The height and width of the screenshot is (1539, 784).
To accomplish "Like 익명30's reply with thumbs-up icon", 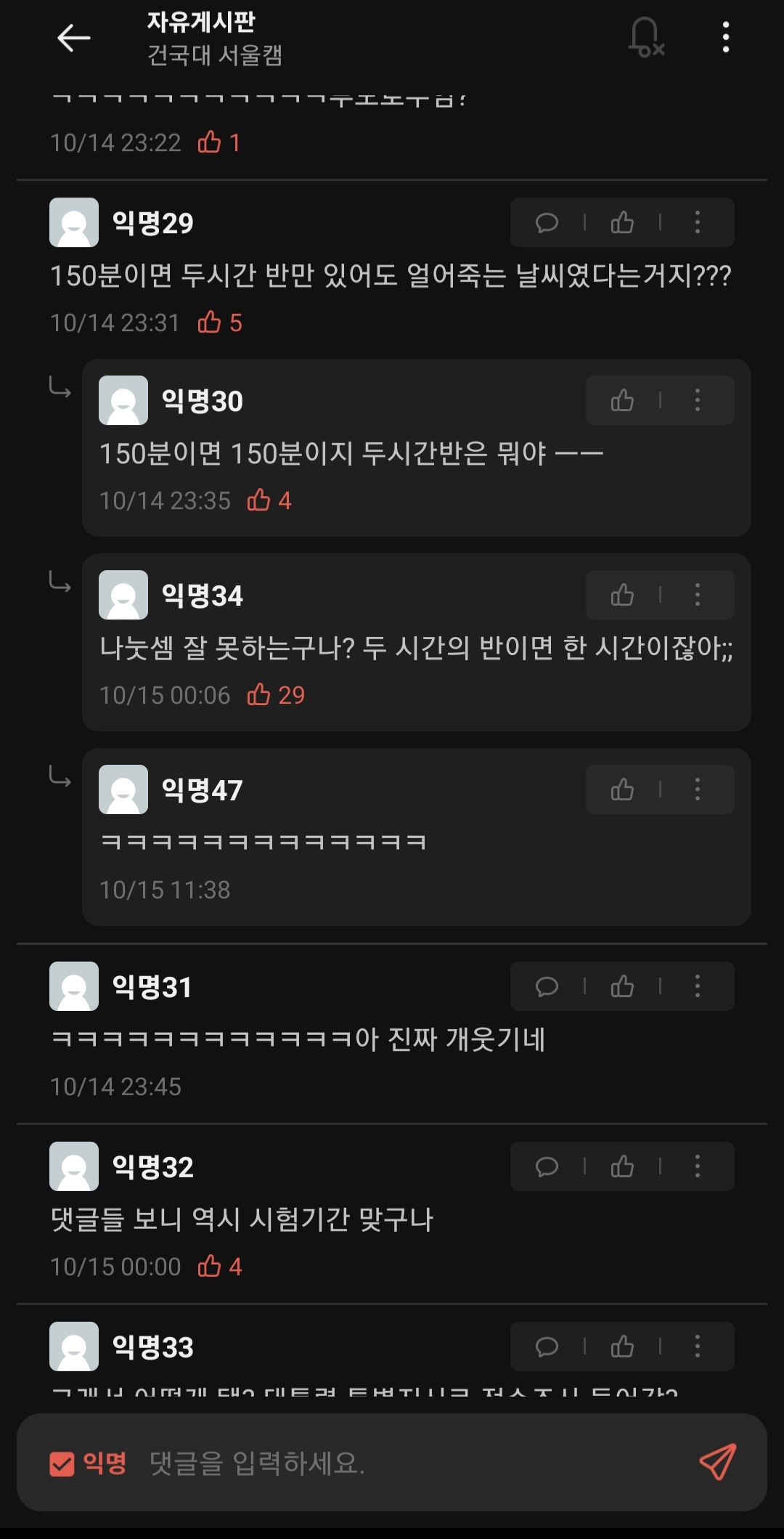I will point(622,400).
